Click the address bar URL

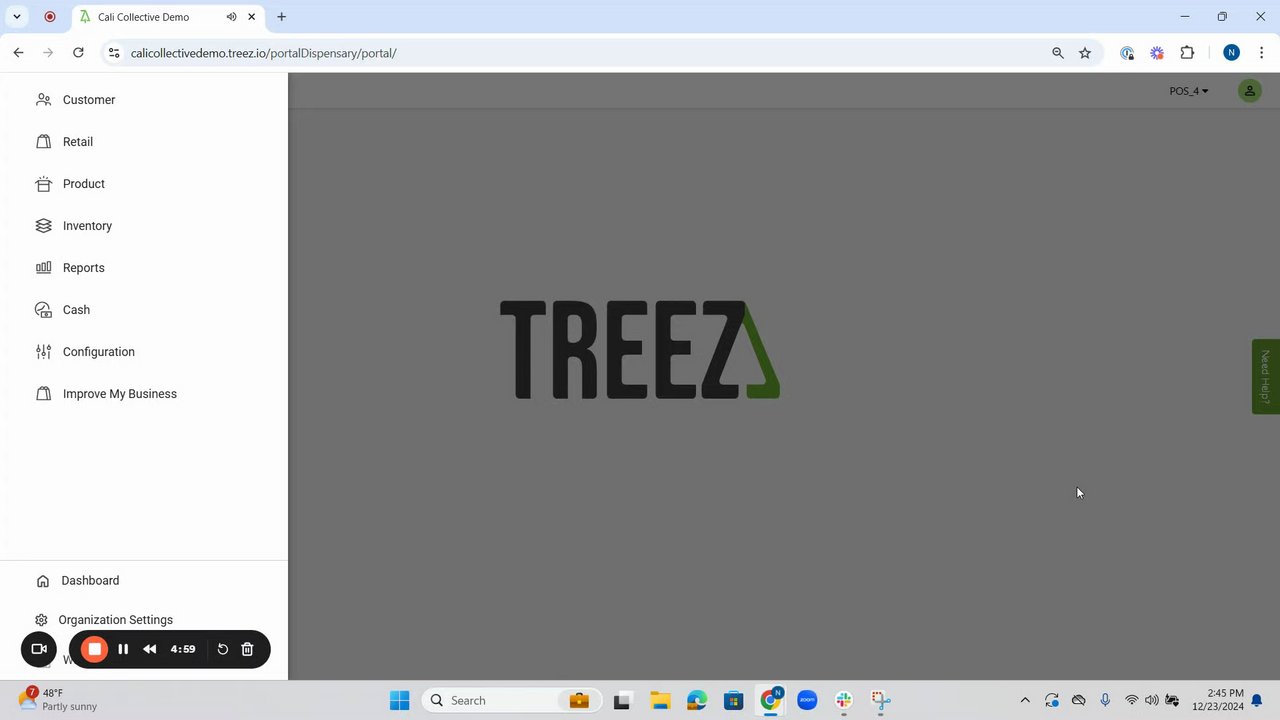264,53
